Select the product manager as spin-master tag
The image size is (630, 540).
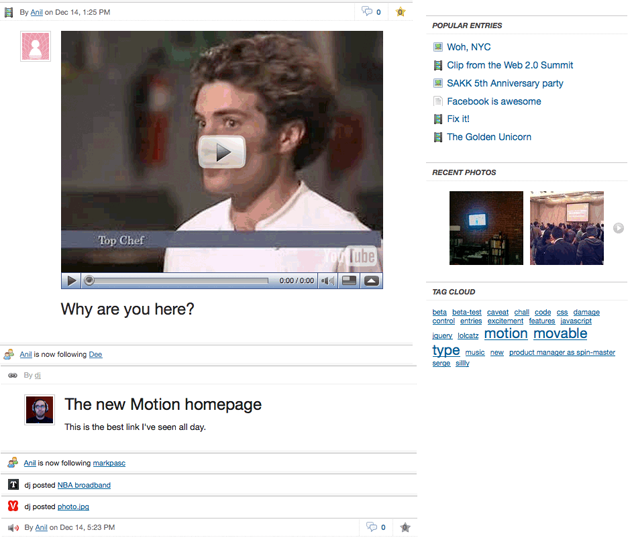pyautogui.click(x=562, y=352)
